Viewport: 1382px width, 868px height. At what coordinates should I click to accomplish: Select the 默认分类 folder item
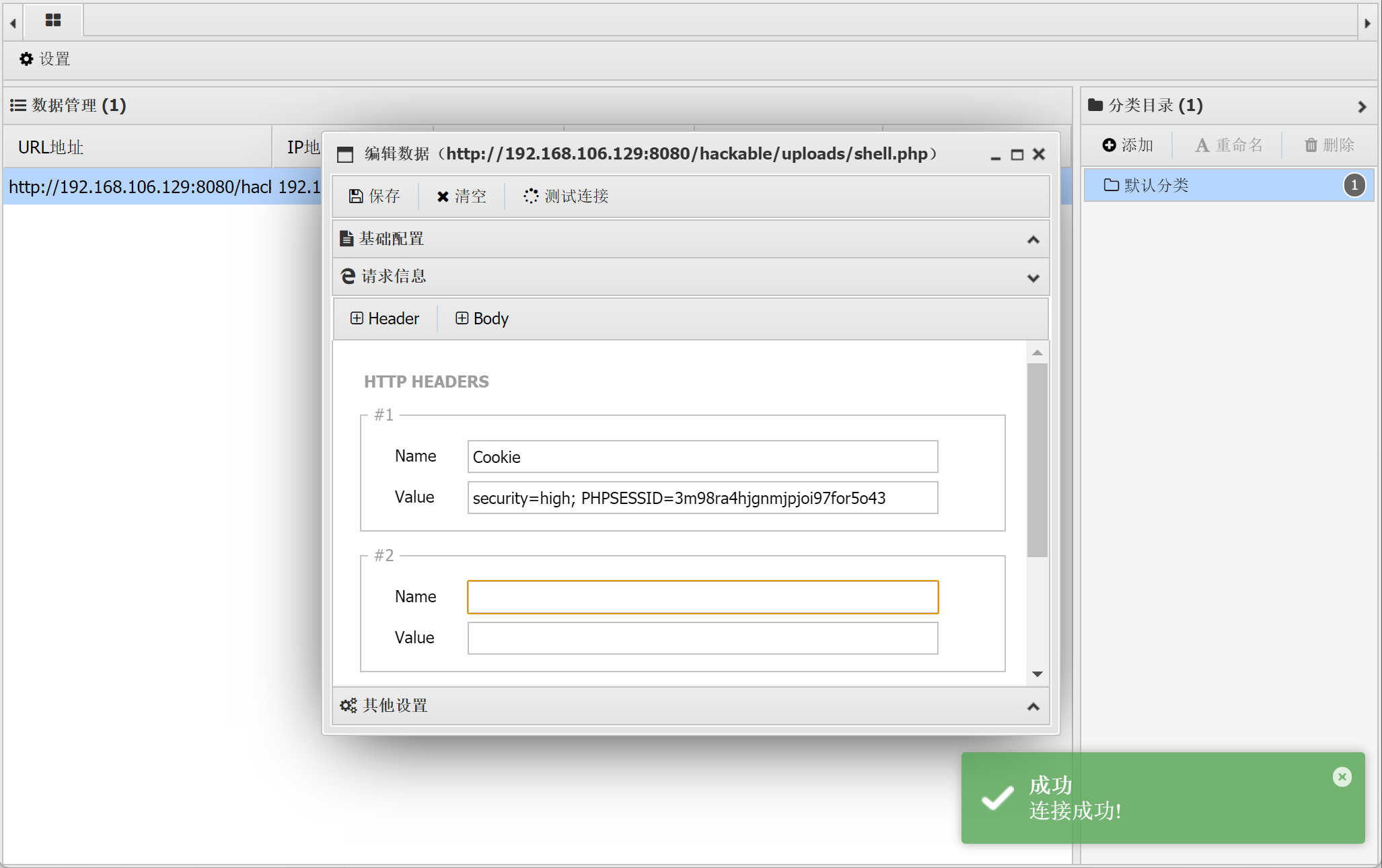1156,185
